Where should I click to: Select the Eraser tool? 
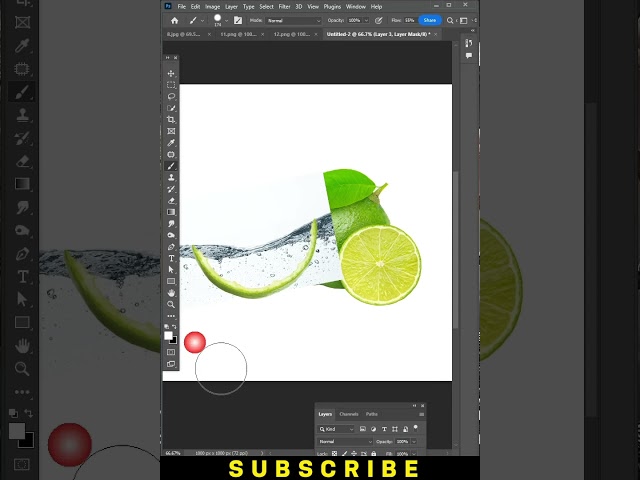171,201
